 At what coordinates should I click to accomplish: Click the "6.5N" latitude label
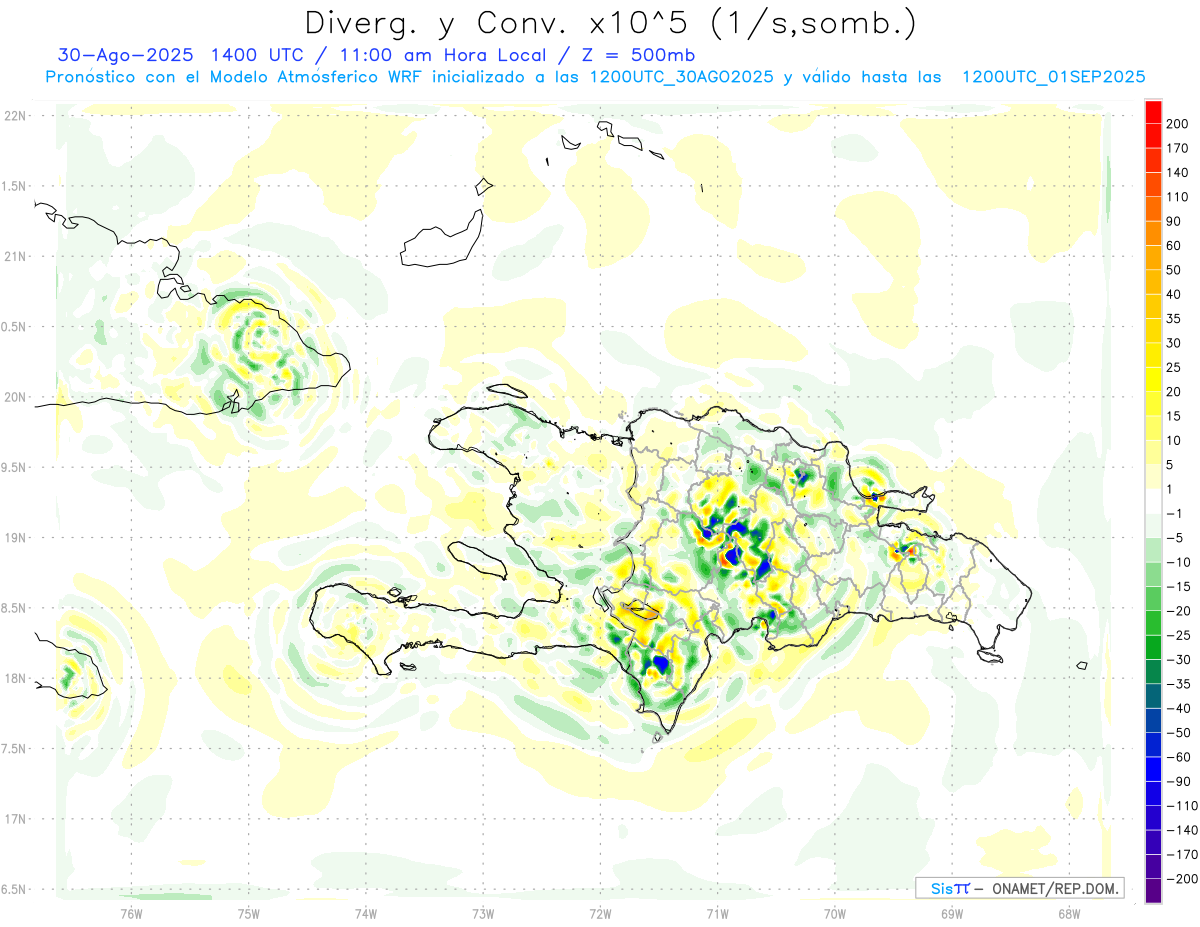14,889
